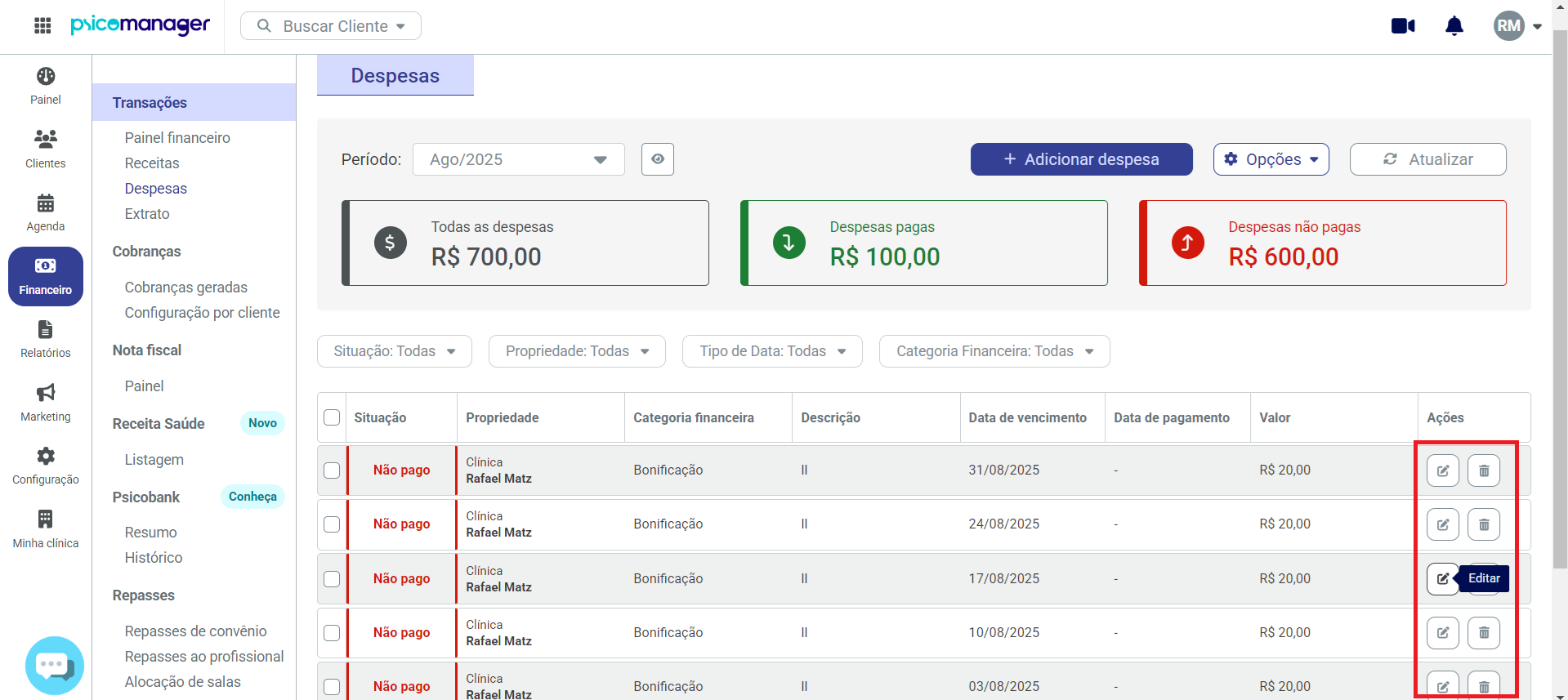Open the Período Ago/2025 selector
Image resolution: width=1568 pixels, height=700 pixels.
(519, 159)
